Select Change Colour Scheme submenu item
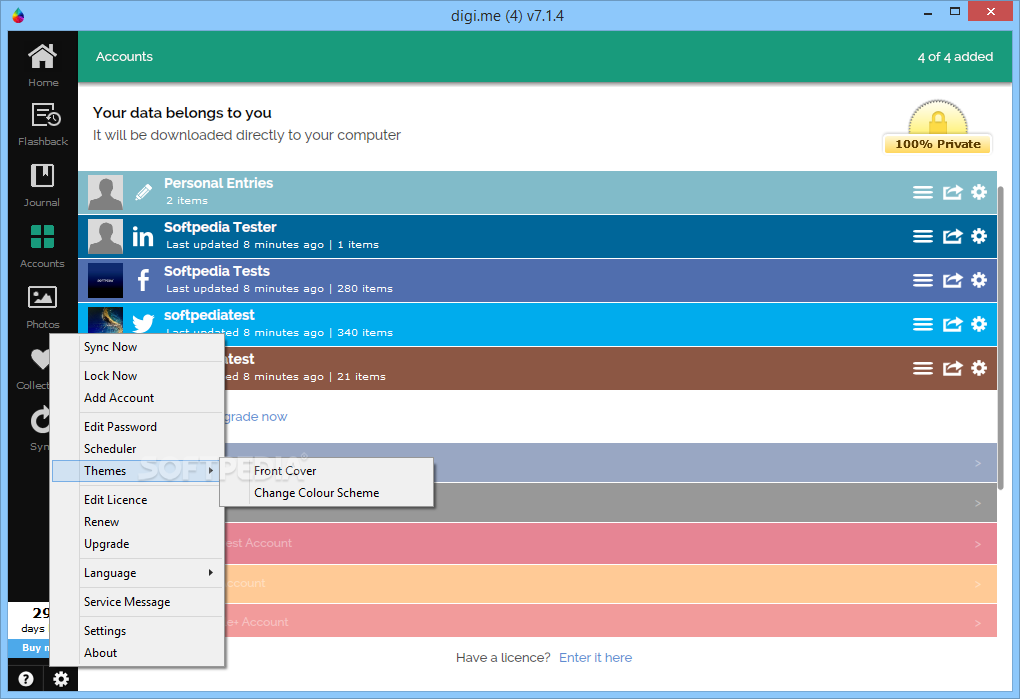The height and width of the screenshot is (699, 1020). [316, 493]
